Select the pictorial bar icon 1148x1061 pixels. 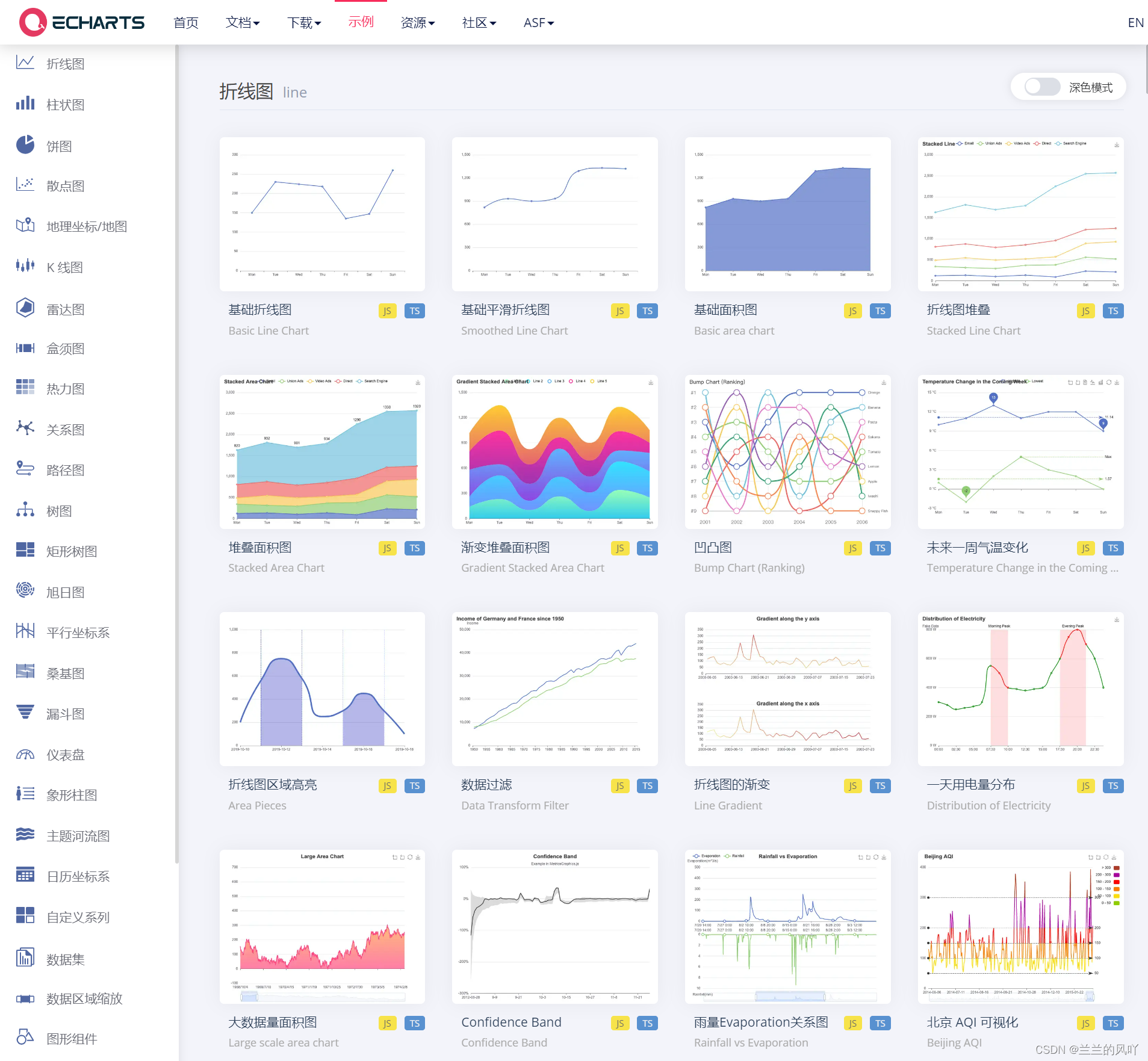coord(25,794)
